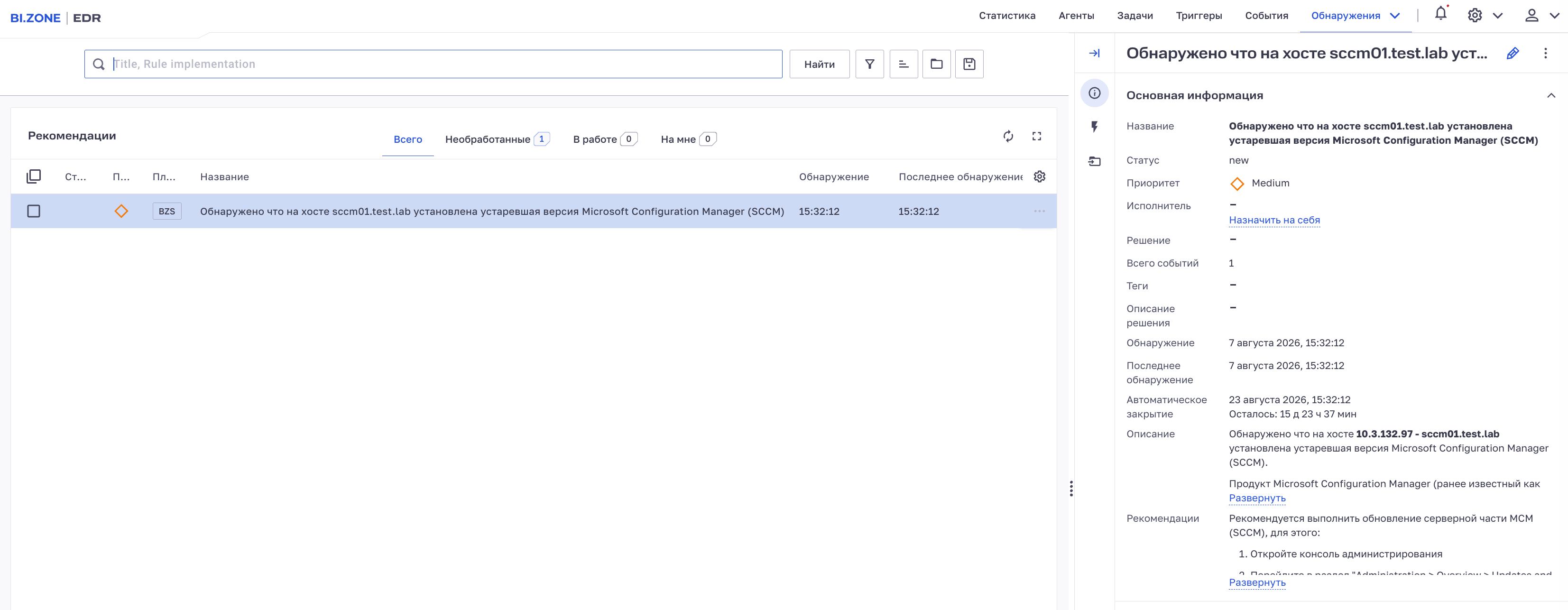Click the save search floppy icon
The image size is (1568, 610).
pos(969,64)
